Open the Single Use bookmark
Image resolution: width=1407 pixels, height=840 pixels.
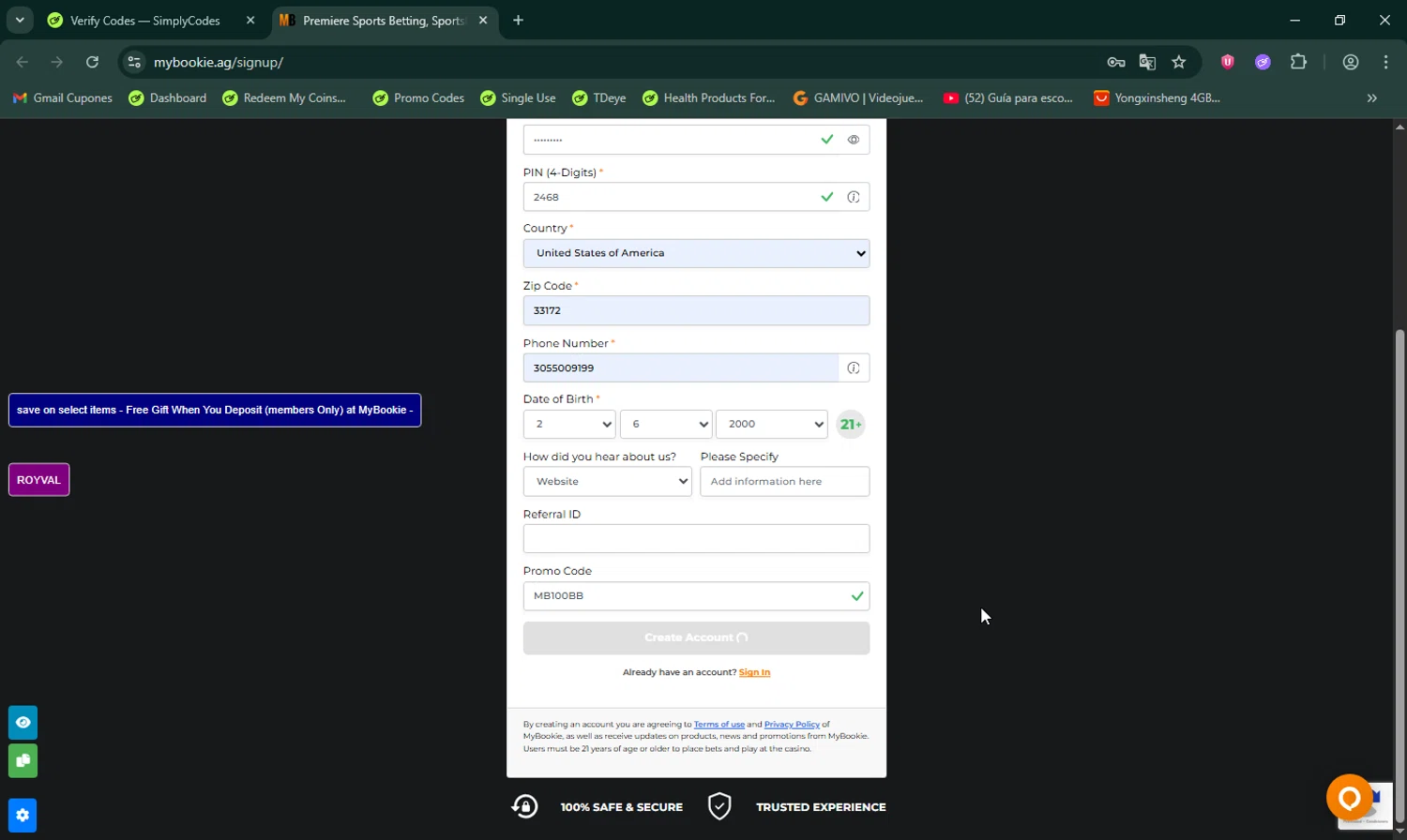tap(518, 97)
